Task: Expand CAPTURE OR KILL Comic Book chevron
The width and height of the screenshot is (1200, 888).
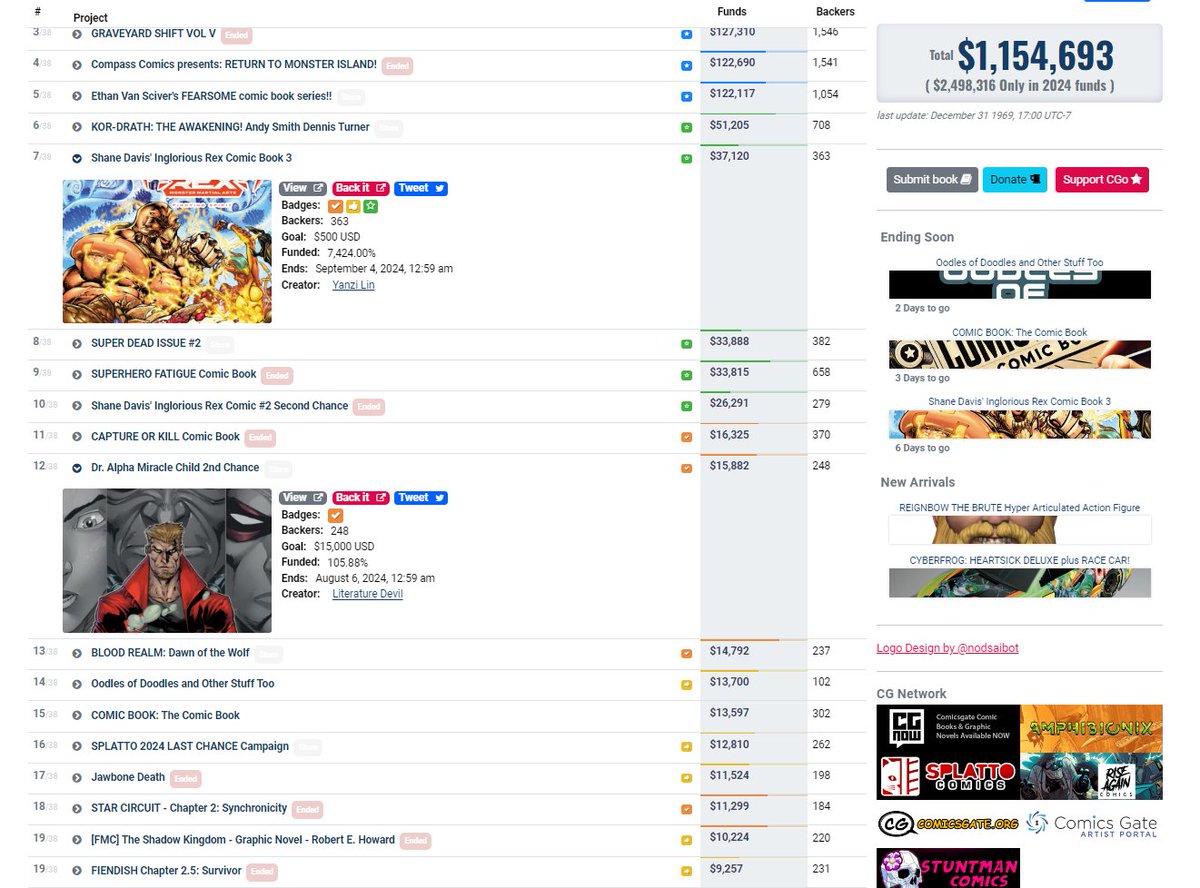Action: coord(77,437)
